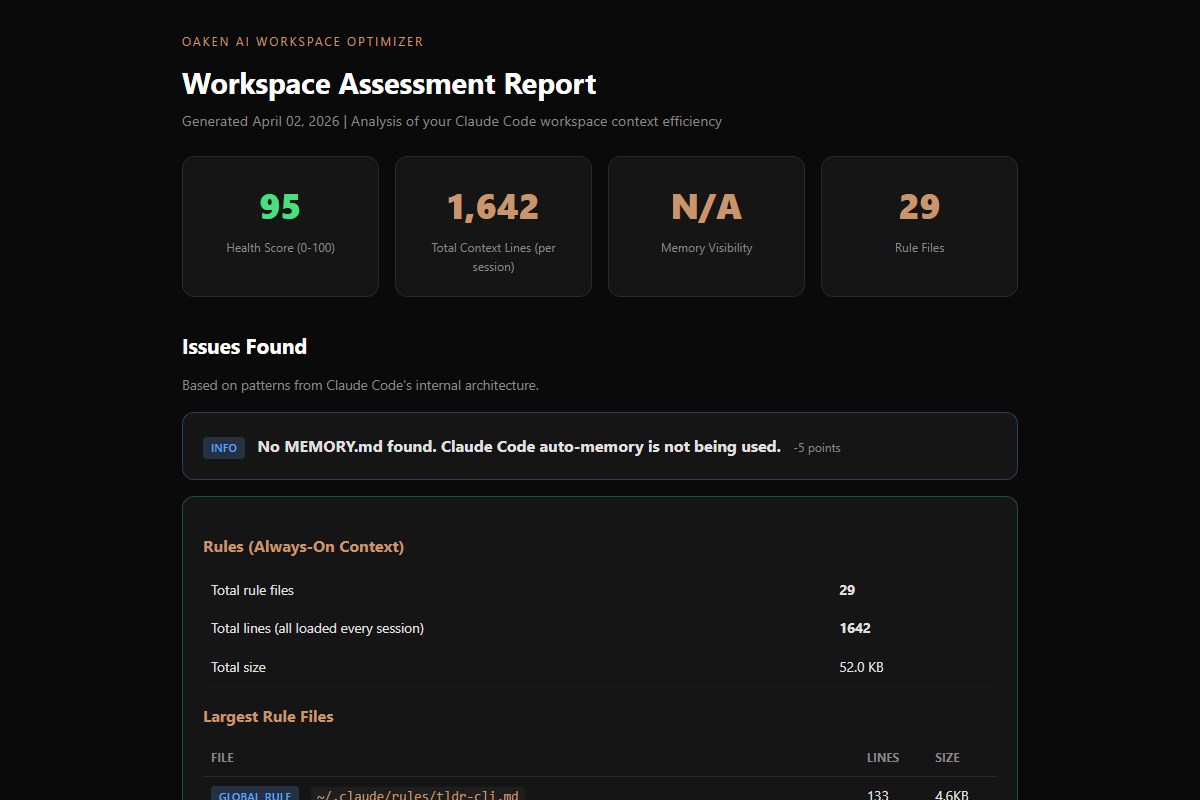Click the Issues Found section heading
The height and width of the screenshot is (800, 1200).
[244, 346]
